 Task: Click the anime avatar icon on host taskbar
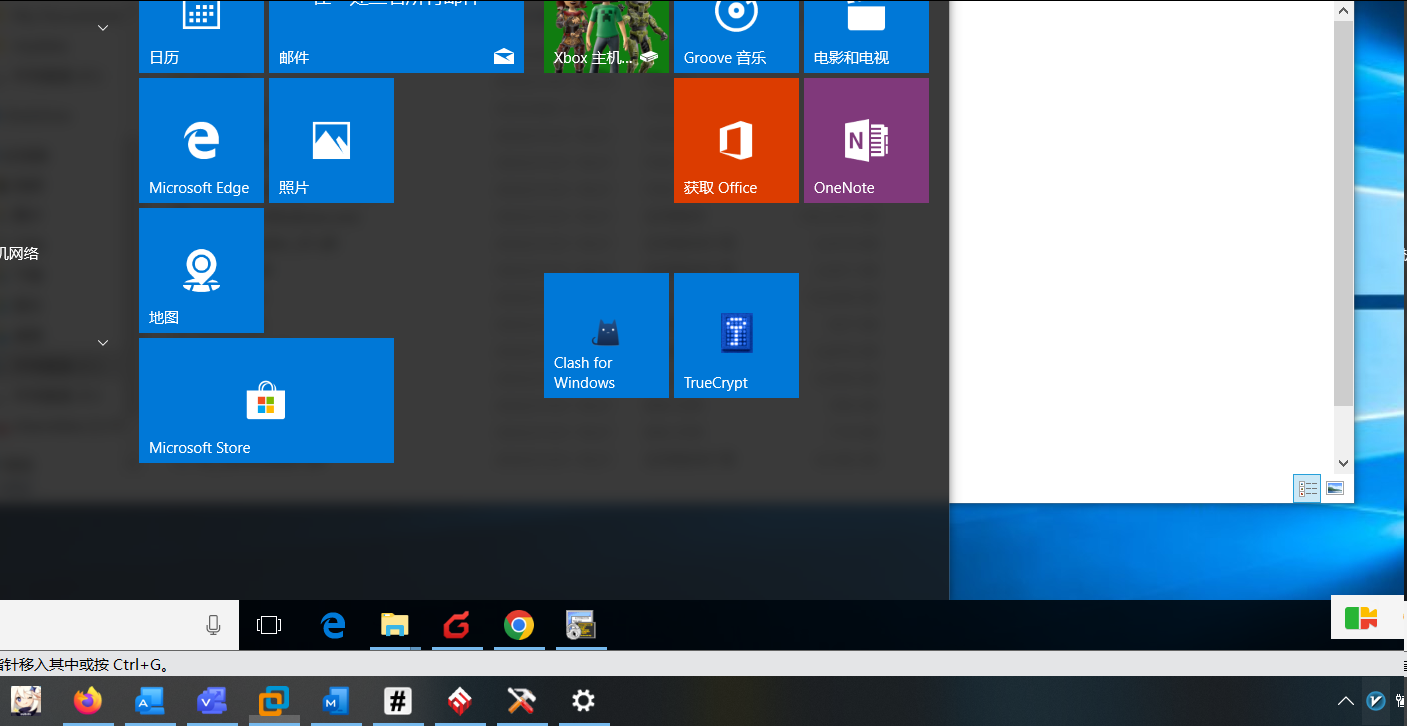tap(26, 701)
